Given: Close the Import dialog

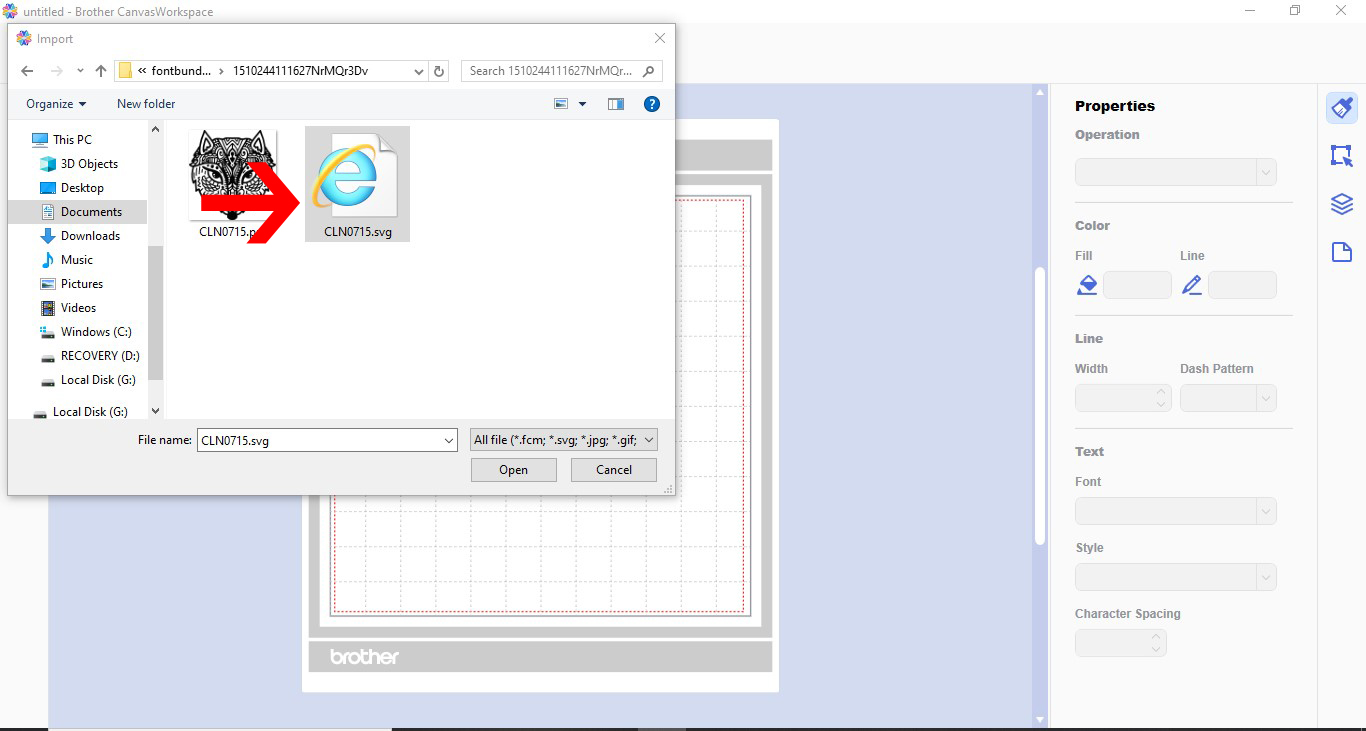Looking at the screenshot, I should point(660,38).
